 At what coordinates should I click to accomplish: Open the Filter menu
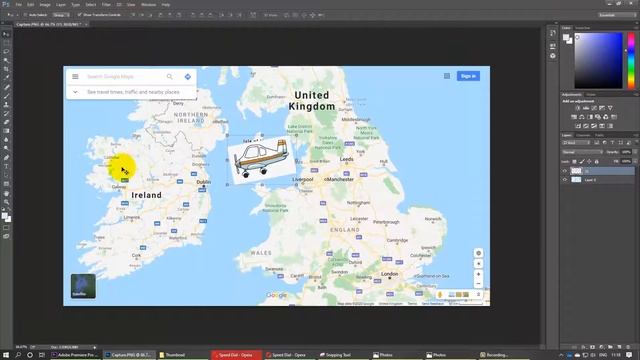[106, 4]
